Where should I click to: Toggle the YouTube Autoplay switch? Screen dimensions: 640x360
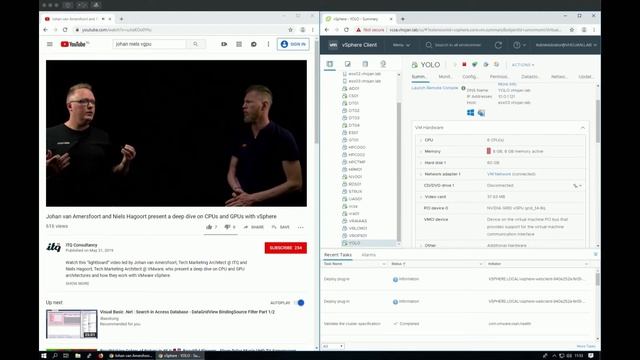coord(299,302)
